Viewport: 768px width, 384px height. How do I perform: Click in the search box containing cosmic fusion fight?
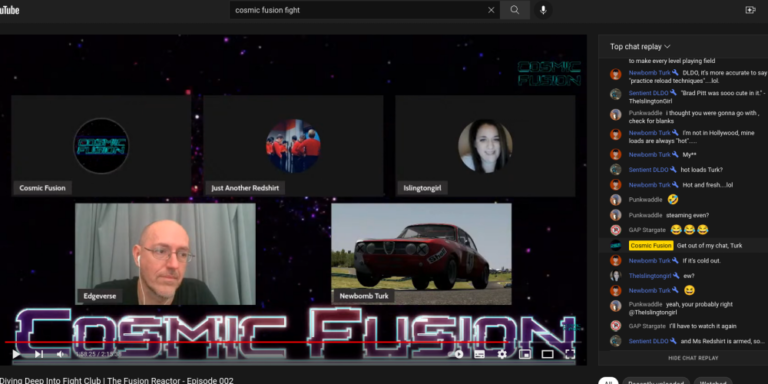point(358,10)
